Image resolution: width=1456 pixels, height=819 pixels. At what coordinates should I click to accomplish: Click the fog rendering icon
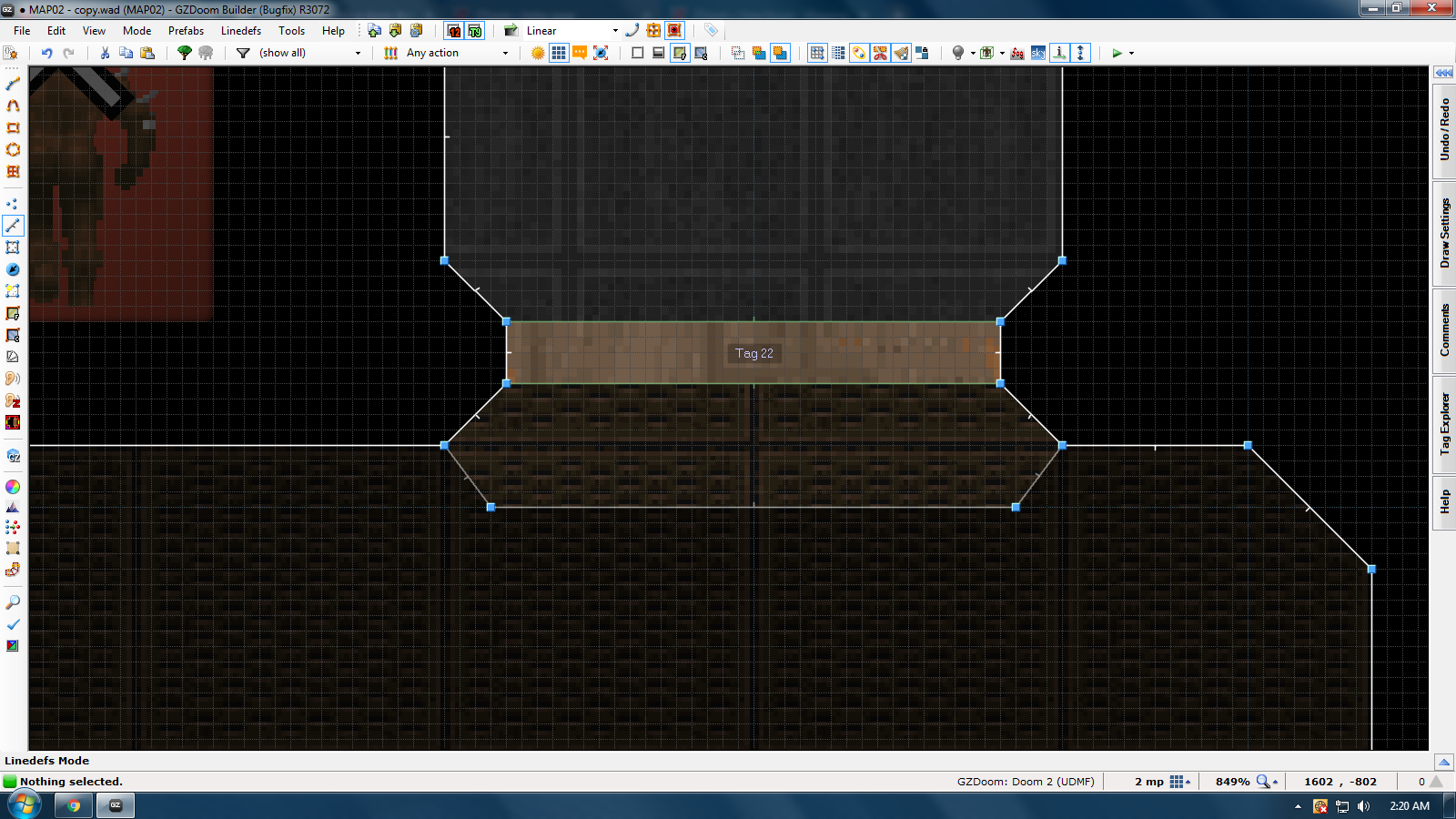click(x=1017, y=53)
